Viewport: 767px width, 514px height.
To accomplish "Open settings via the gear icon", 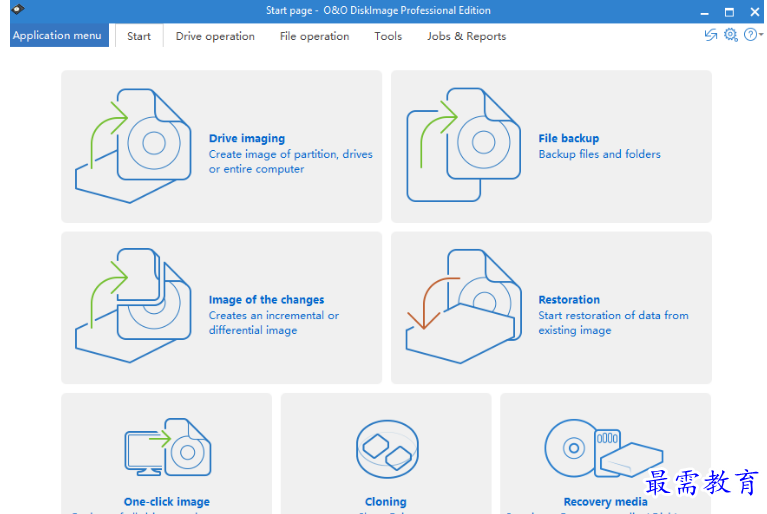I will [731, 35].
